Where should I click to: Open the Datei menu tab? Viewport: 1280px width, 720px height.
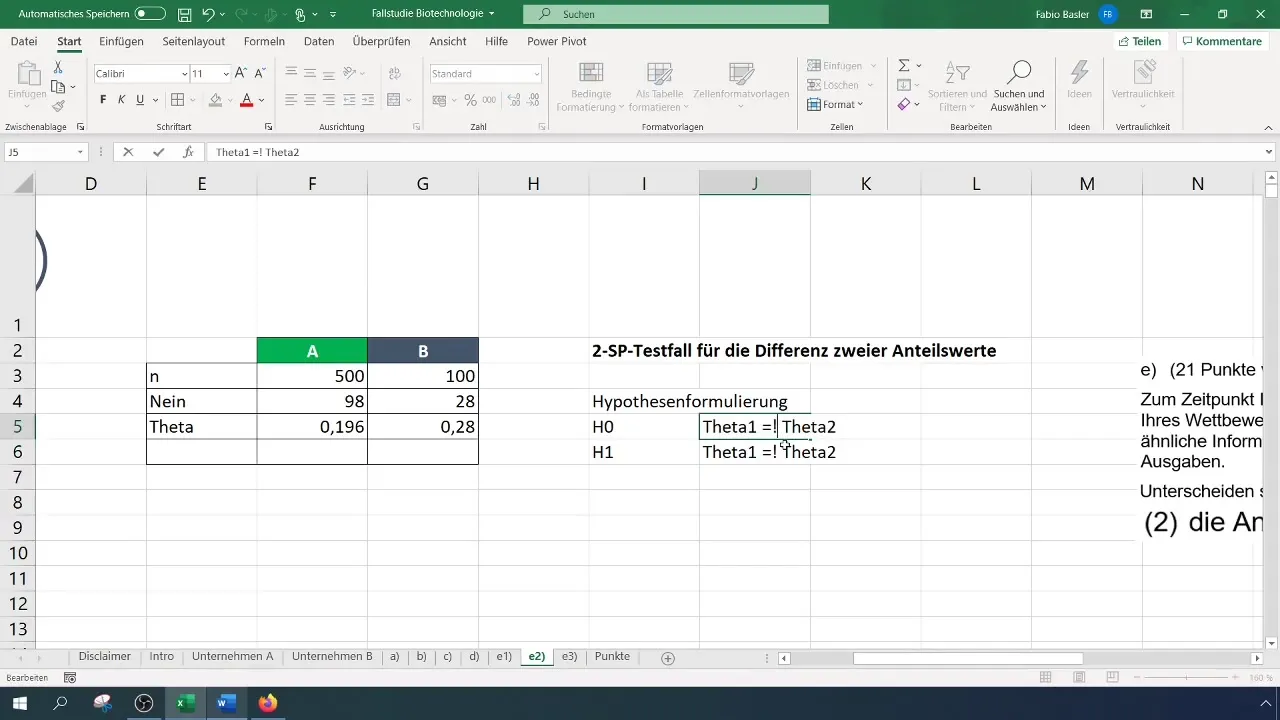[24, 42]
